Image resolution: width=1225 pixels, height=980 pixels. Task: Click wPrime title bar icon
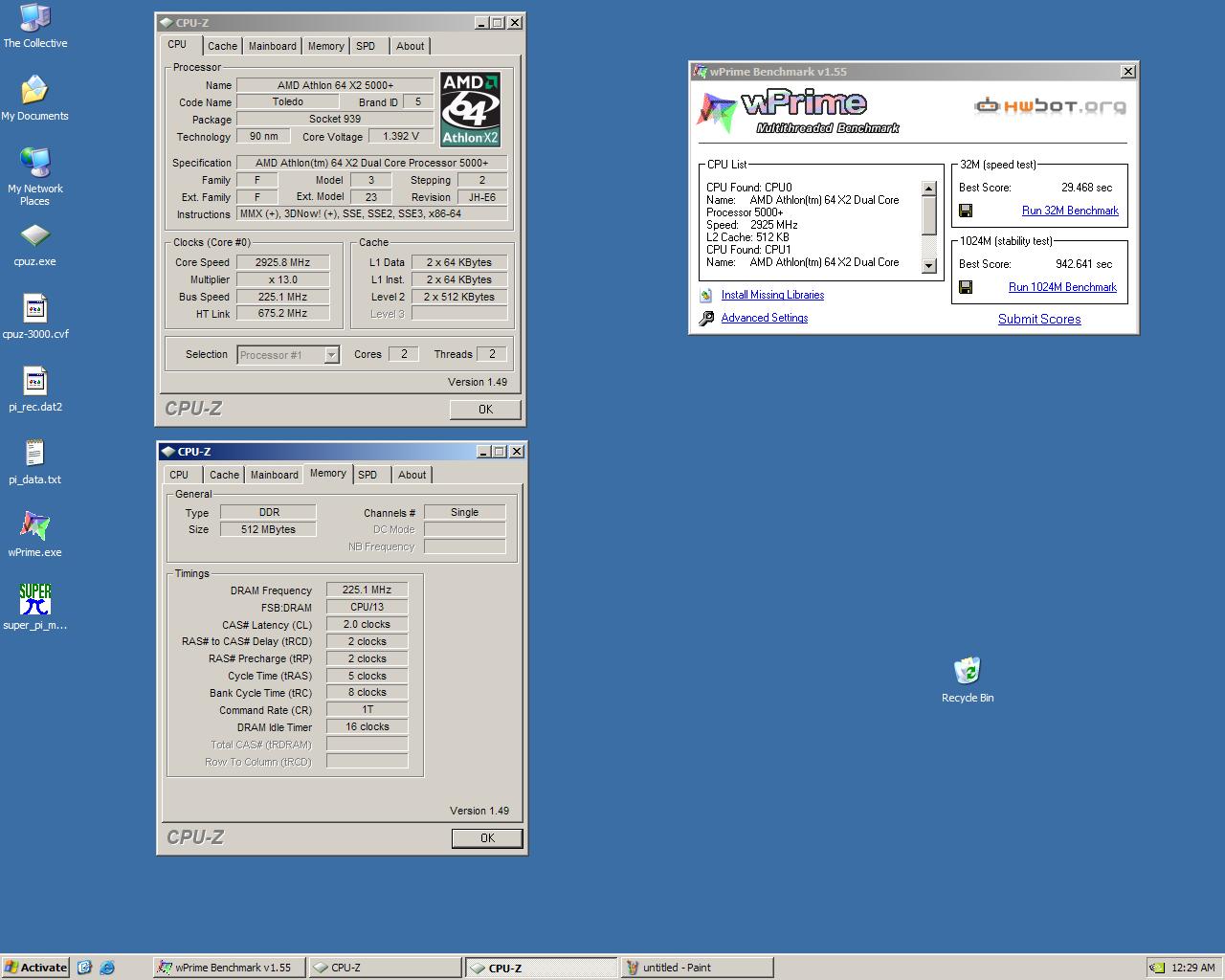(700, 72)
